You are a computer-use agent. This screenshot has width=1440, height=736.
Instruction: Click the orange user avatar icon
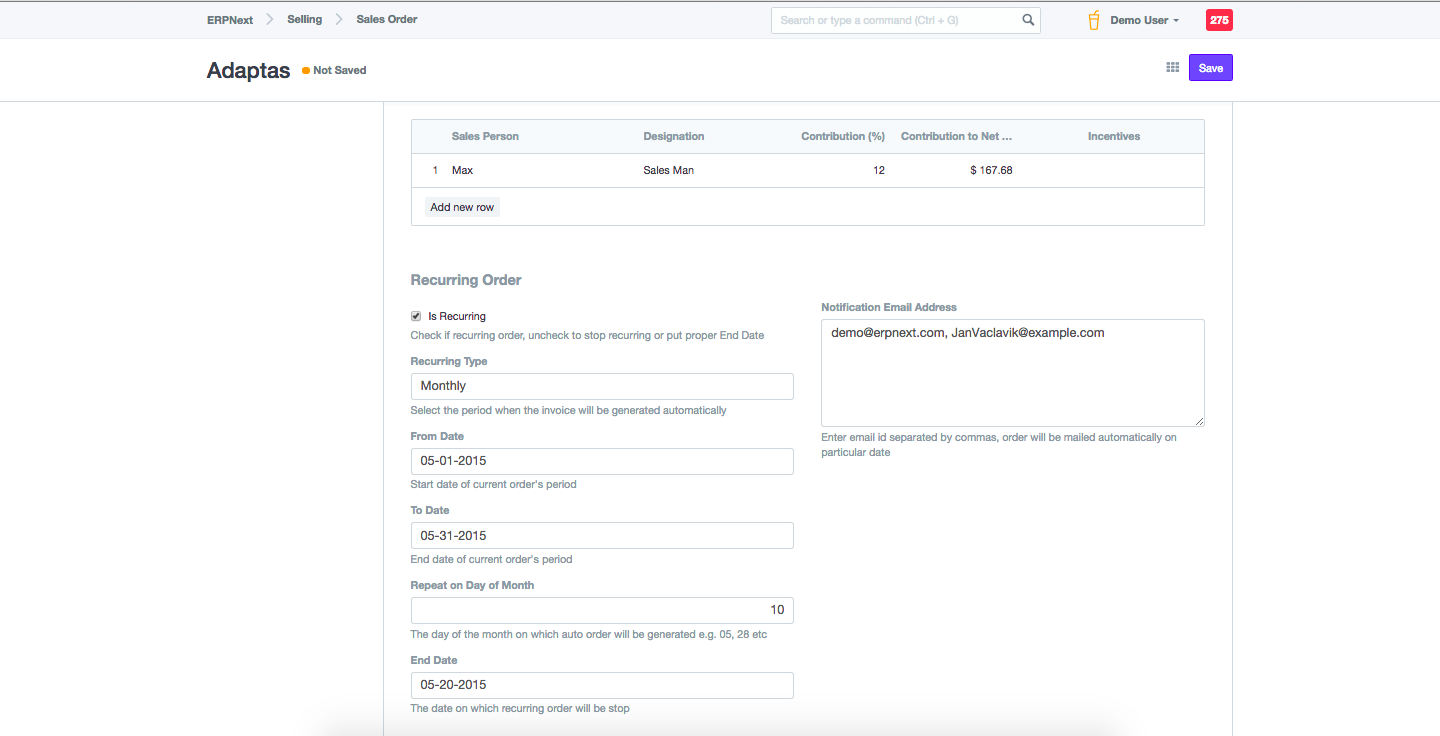pos(1094,20)
